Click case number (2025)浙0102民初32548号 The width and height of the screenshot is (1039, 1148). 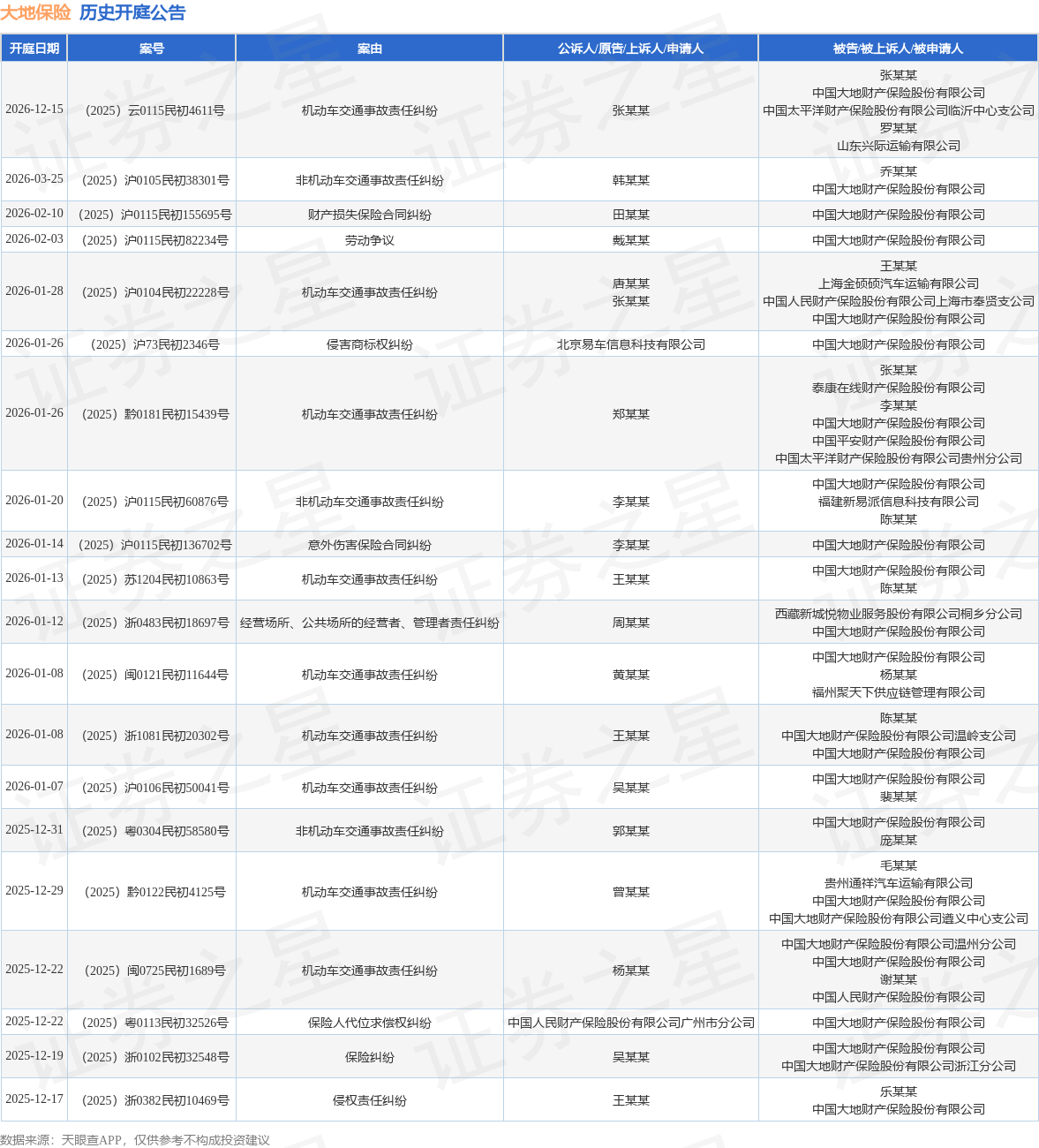[x=152, y=1057]
